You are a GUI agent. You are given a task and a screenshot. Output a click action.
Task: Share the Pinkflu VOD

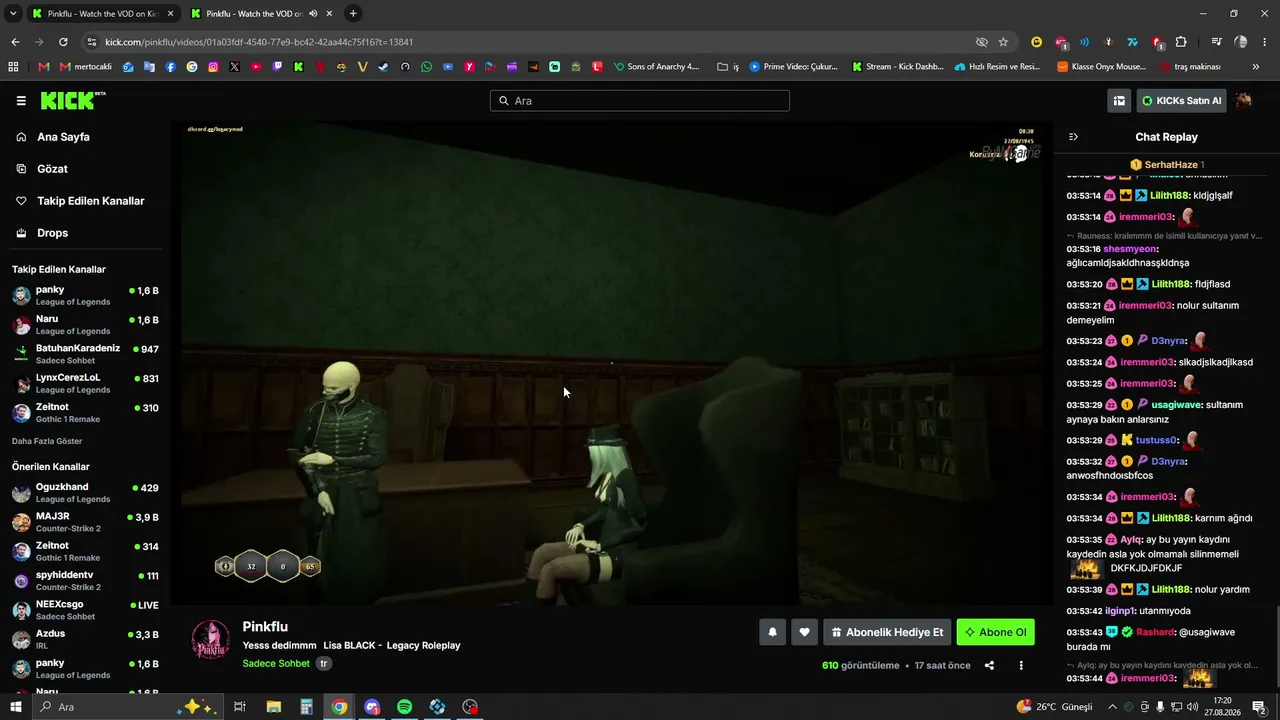(x=989, y=666)
